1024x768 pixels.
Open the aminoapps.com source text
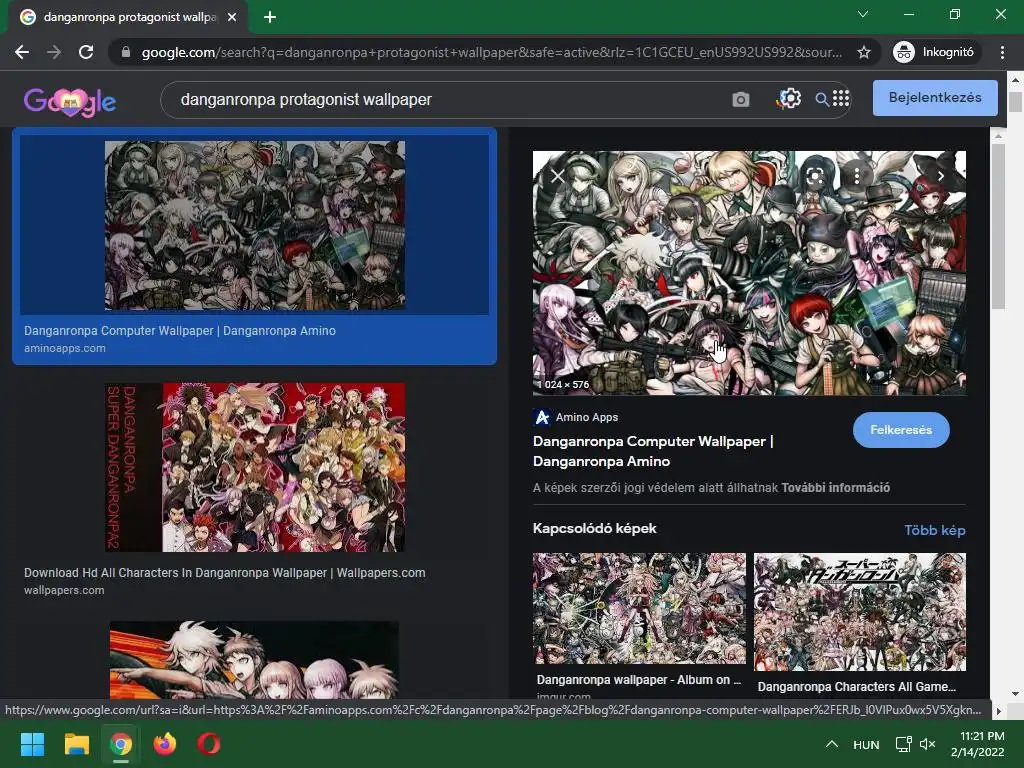point(65,349)
